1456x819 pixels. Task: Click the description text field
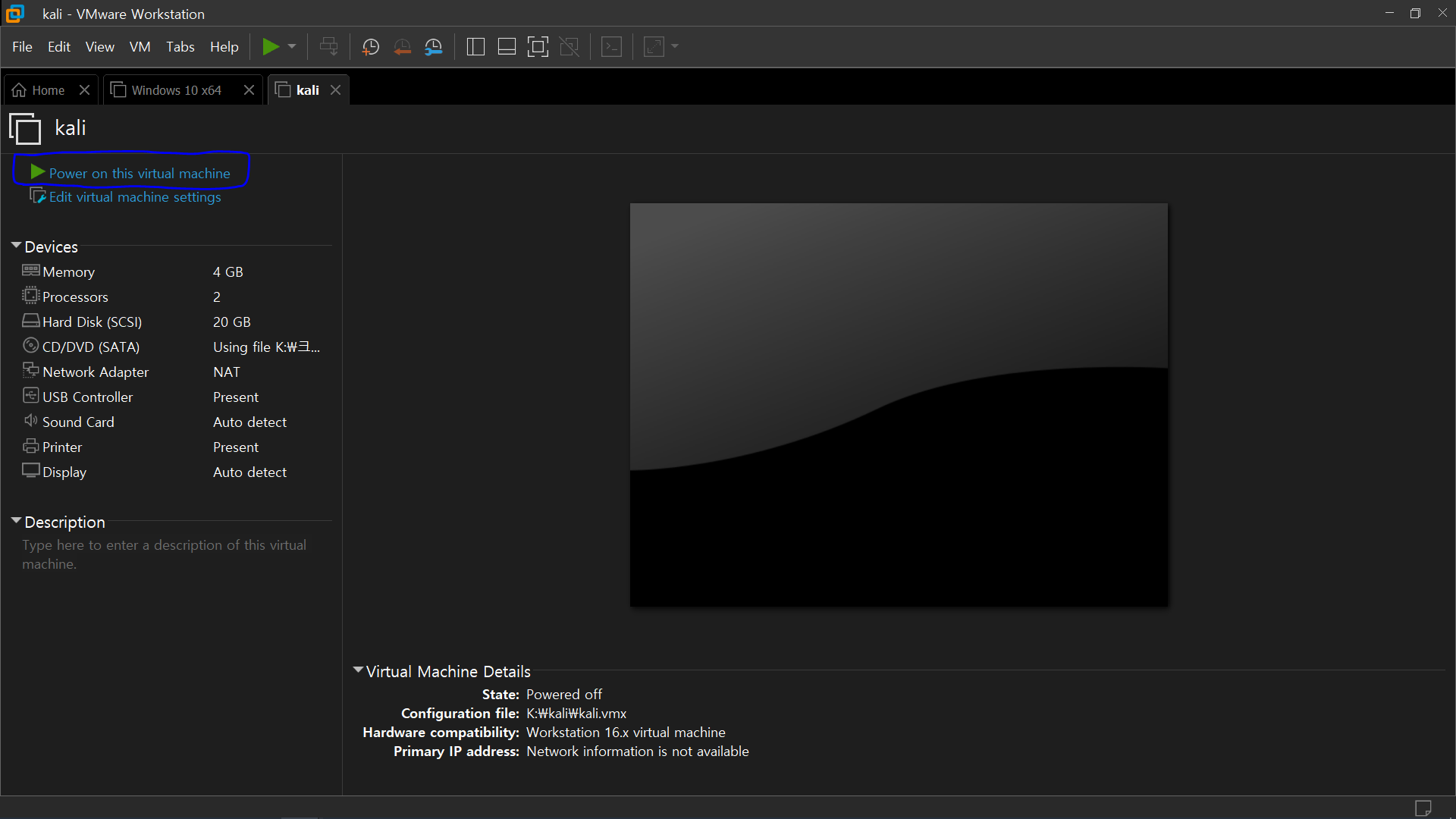point(164,554)
